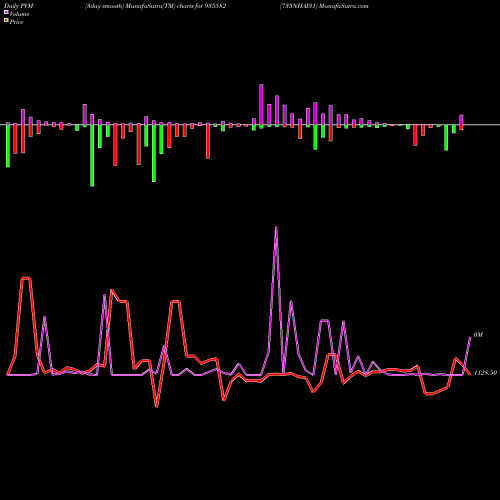This screenshot has height=500, width=500.
Task: Click the tallest purple volume line peak
Action: click(x=276, y=228)
